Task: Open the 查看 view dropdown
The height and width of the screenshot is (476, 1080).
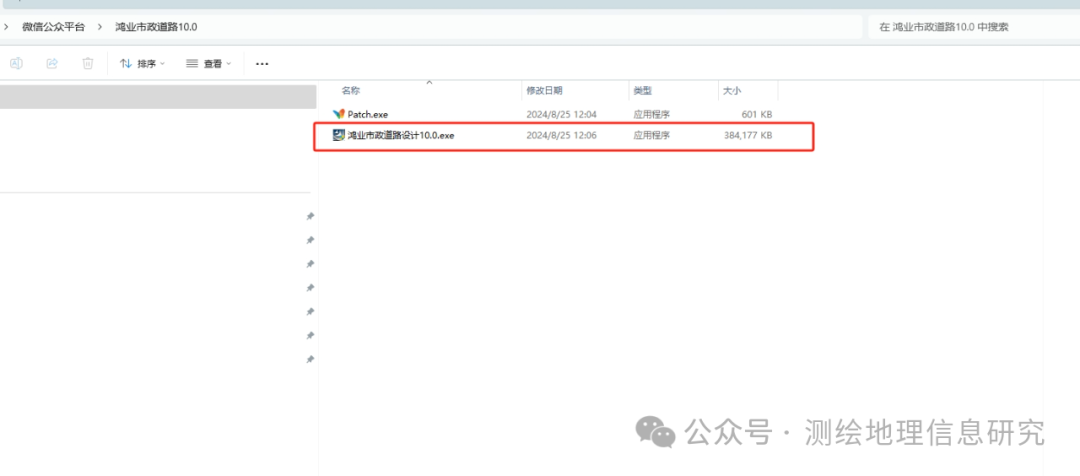Action: tap(209, 63)
